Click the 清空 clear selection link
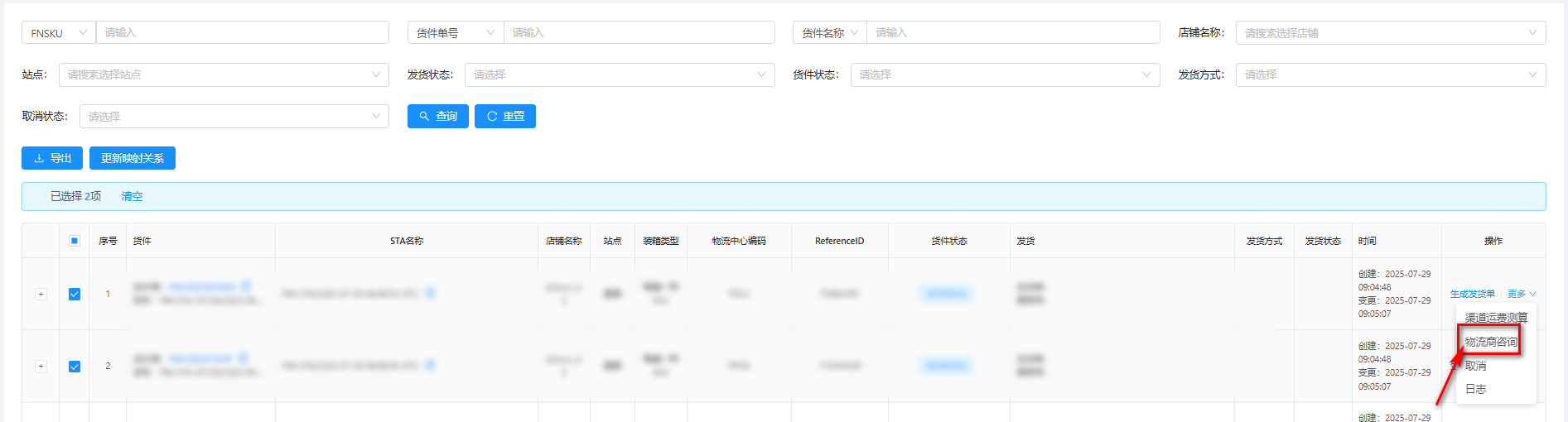Screen dimensions: 1568x422 132,196
